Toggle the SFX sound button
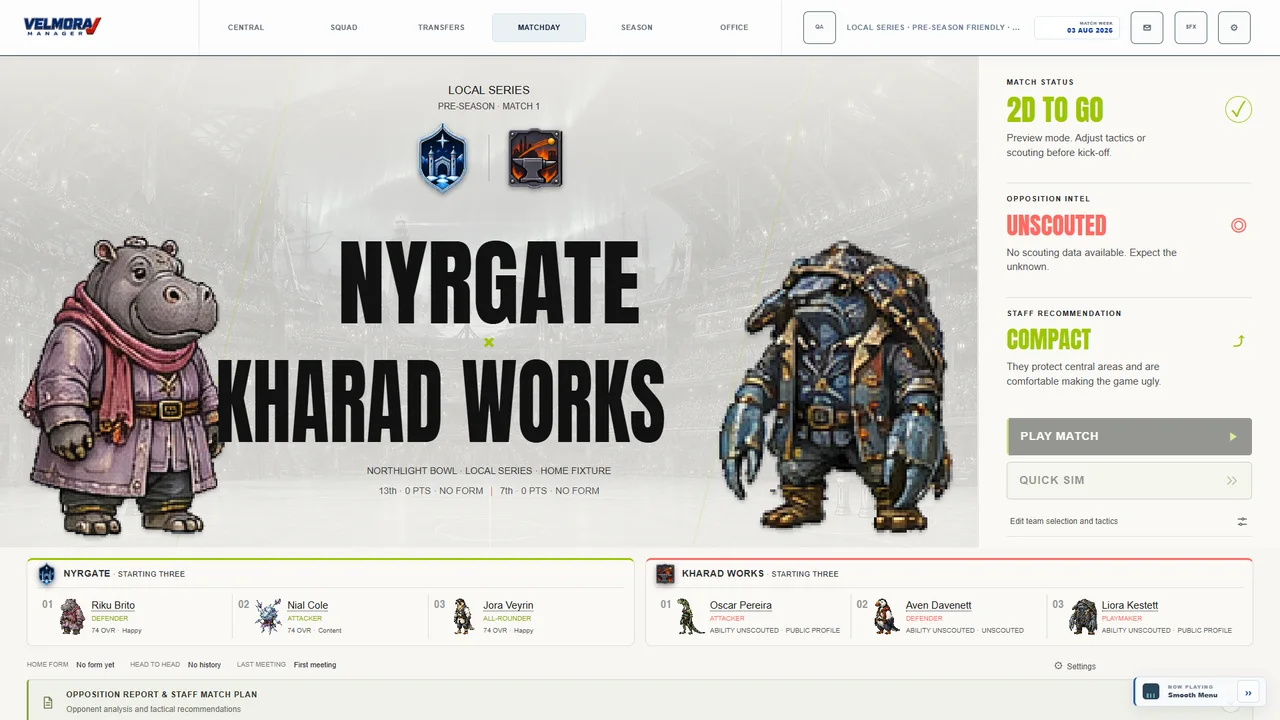 click(1191, 27)
